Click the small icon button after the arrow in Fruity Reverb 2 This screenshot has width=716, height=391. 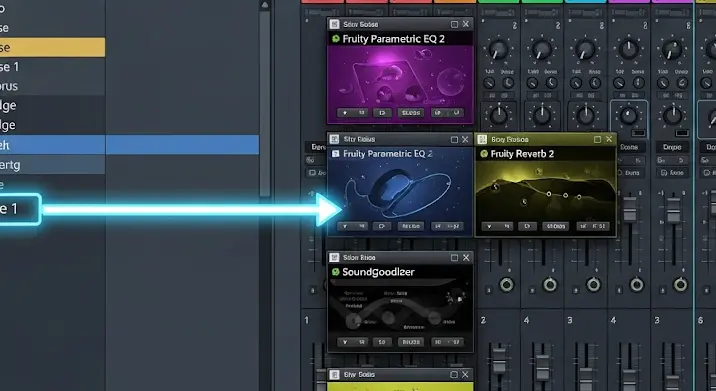527,226
